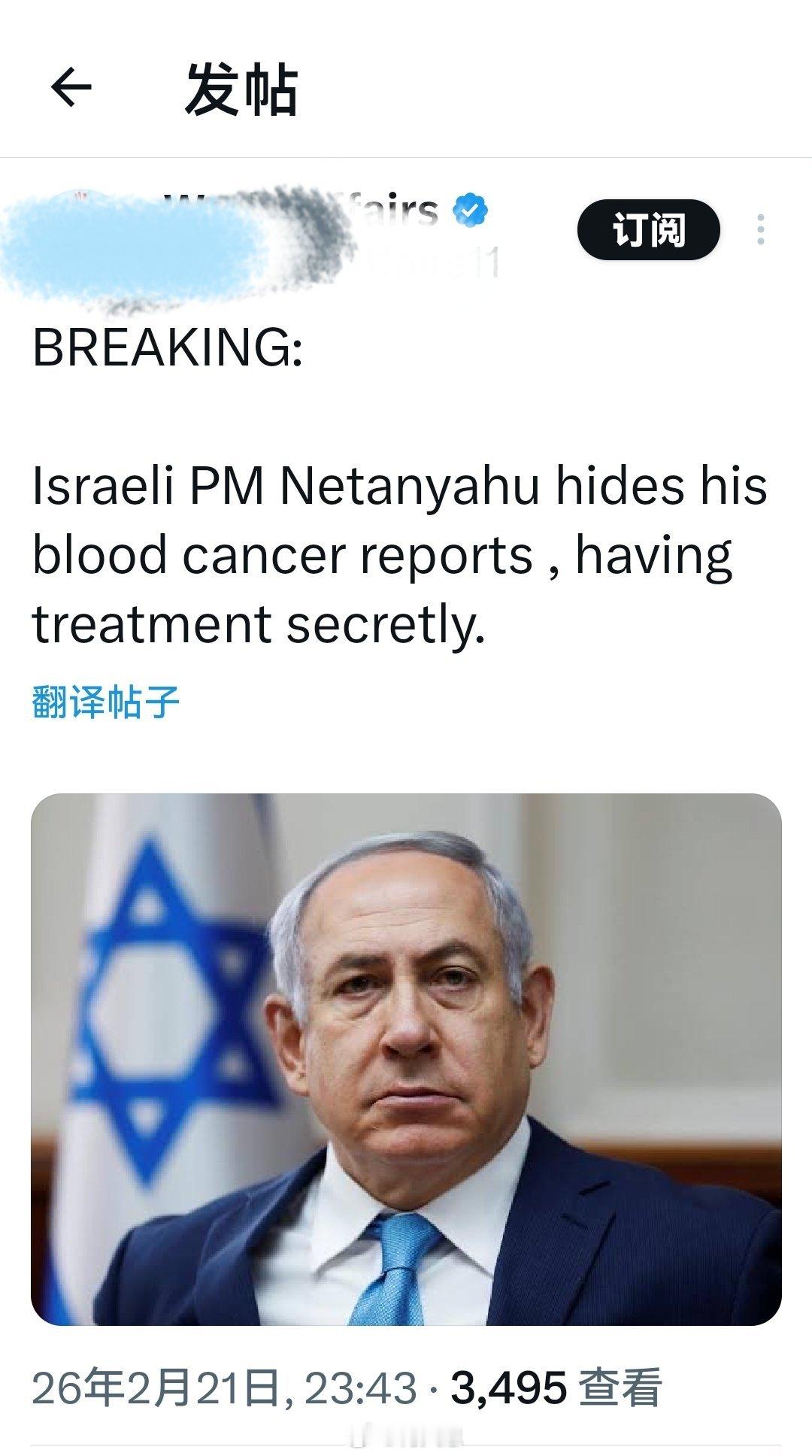Subscribe using the 订阅 button
The height and width of the screenshot is (1456, 812).
tap(648, 229)
